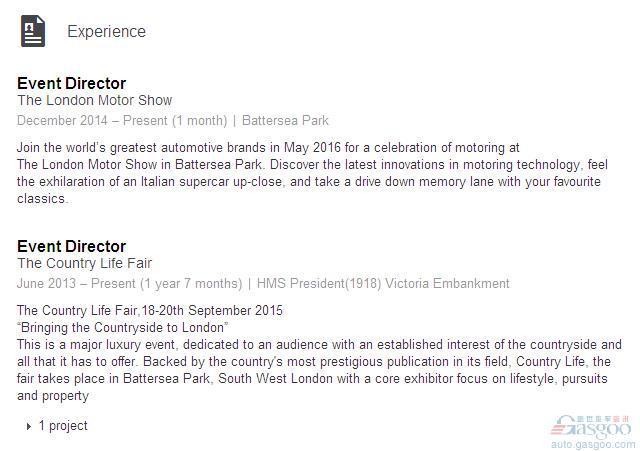Viewport: 640px width, 451px height.
Task: Click the auto.gasgoo.com watermark URL
Action: 593,444
